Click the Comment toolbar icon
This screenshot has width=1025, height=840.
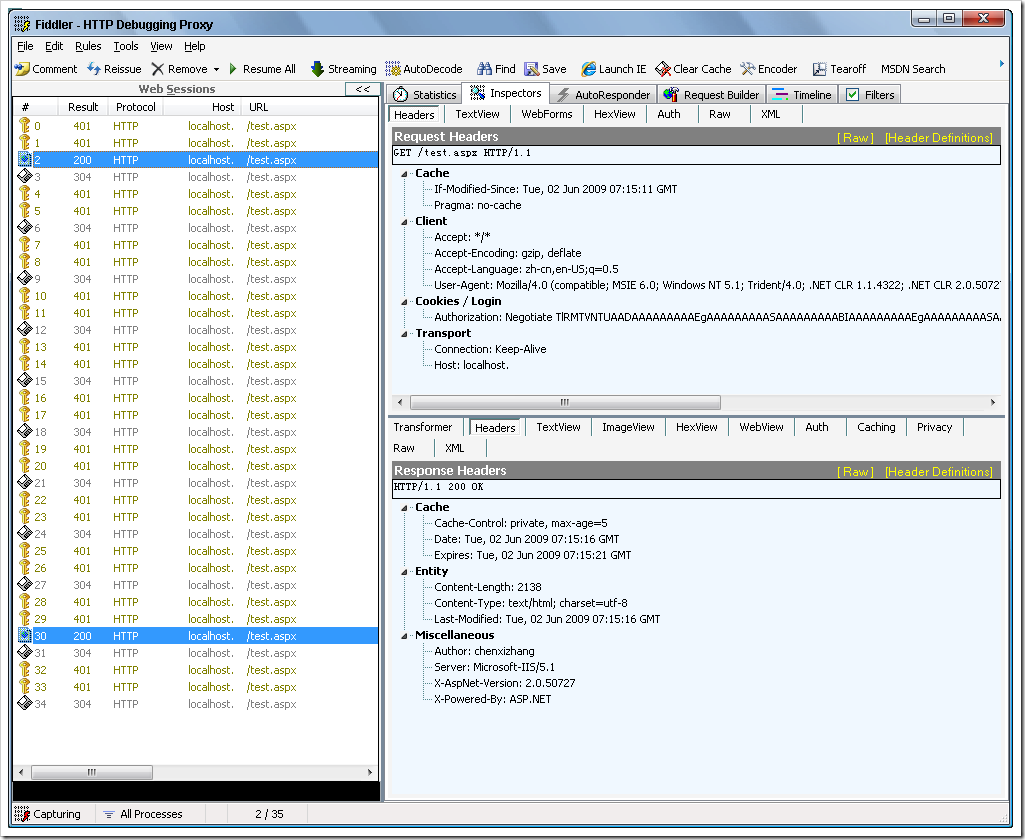(22, 69)
